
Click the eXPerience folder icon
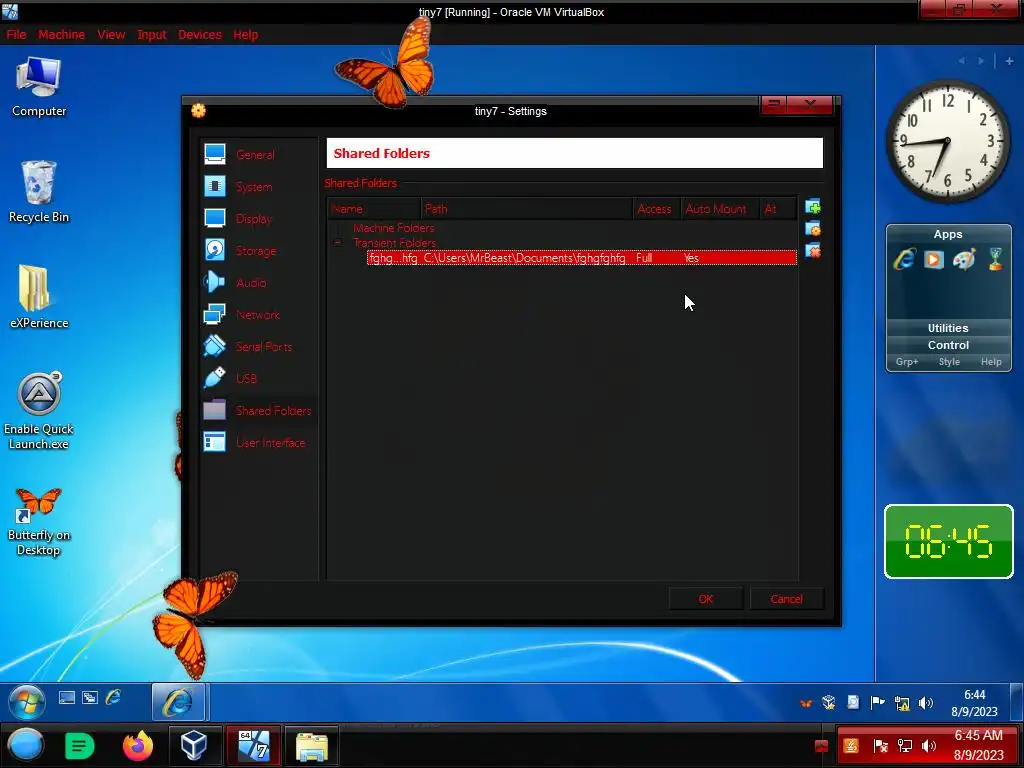39,297
